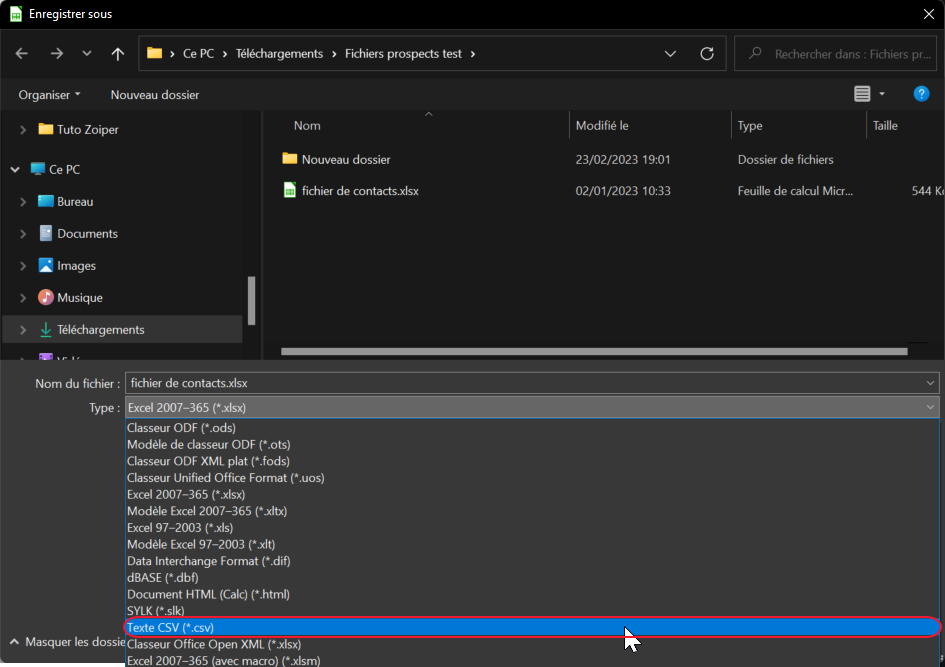Open the Organiser menu
The width and height of the screenshot is (945, 667).
coord(49,95)
